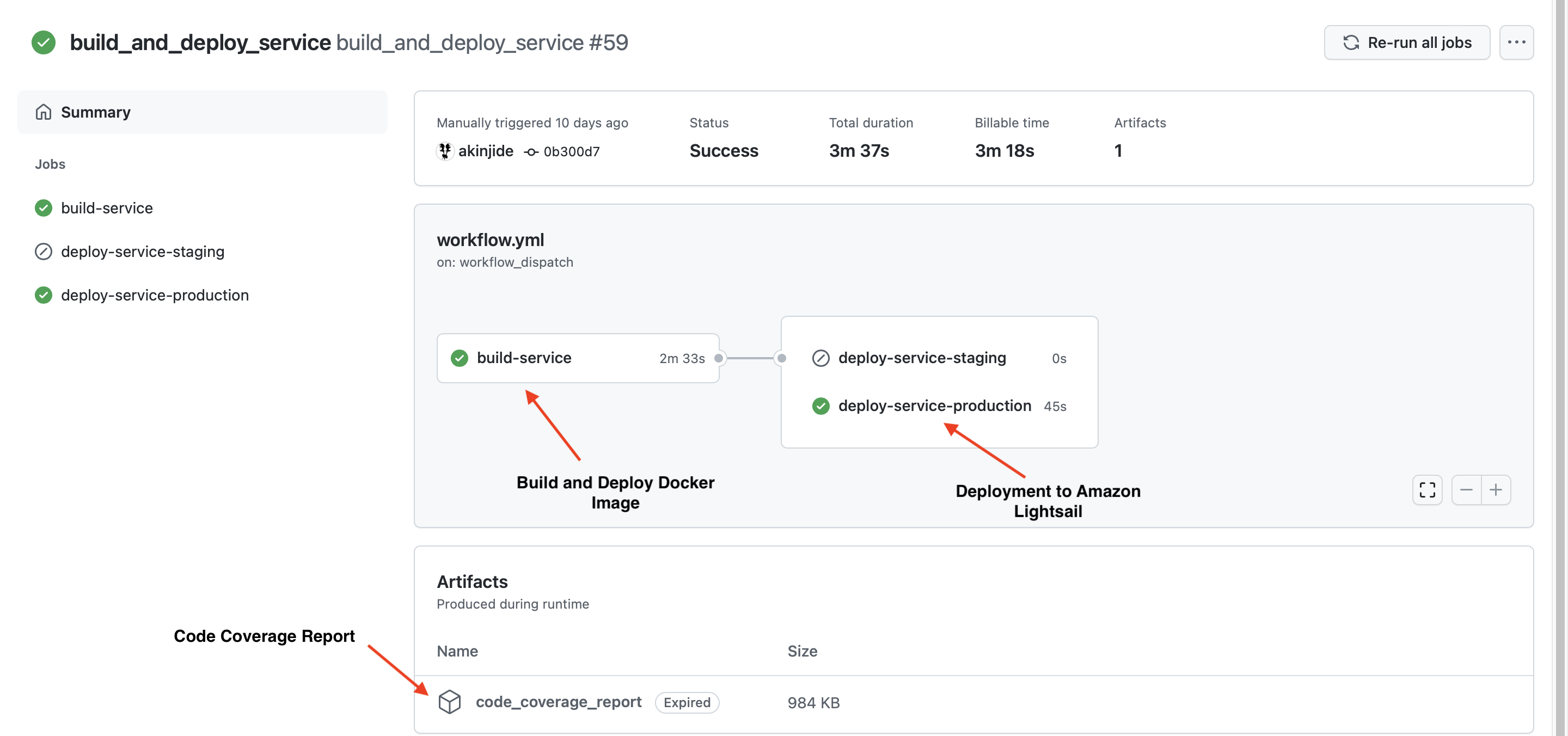Click 'Manually triggered 10 days ago' text
The width and height of the screenshot is (1568, 736).
click(532, 123)
